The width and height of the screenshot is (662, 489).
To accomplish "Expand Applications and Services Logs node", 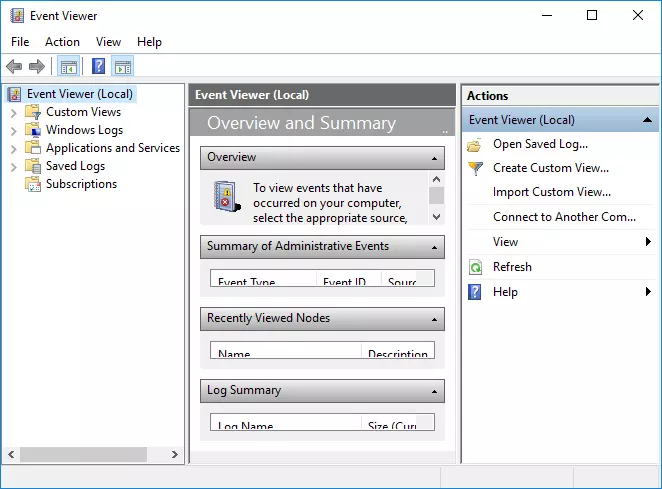I will (x=14, y=148).
